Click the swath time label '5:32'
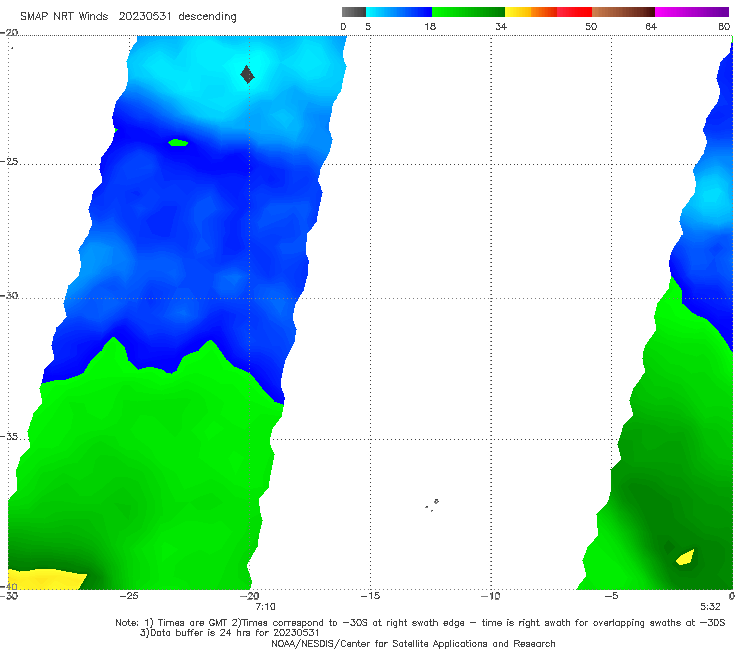This screenshot has height=650, width=740. tap(710, 607)
